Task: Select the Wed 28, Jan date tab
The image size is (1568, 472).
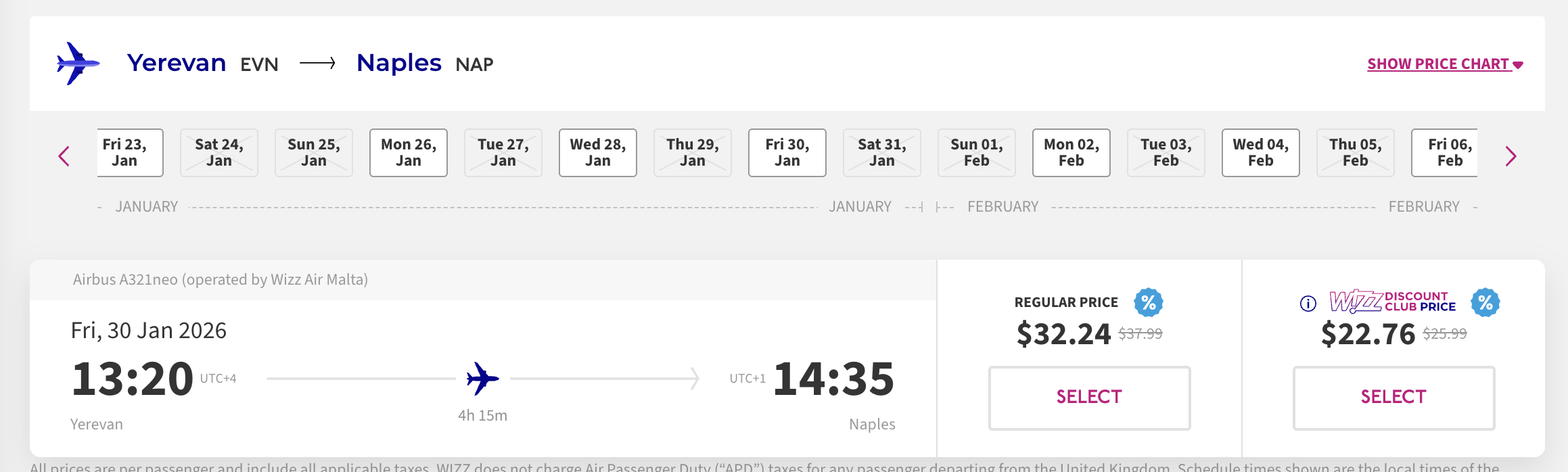Action: [x=597, y=153]
